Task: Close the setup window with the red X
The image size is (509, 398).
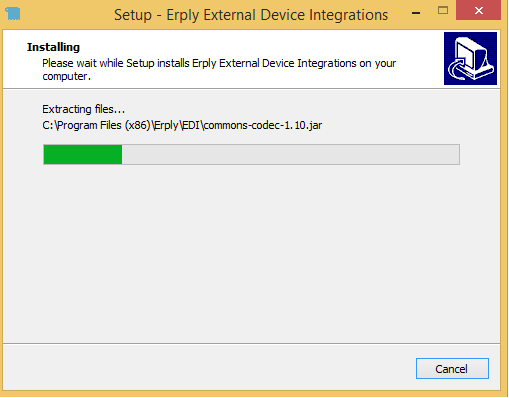Action: tap(478, 11)
